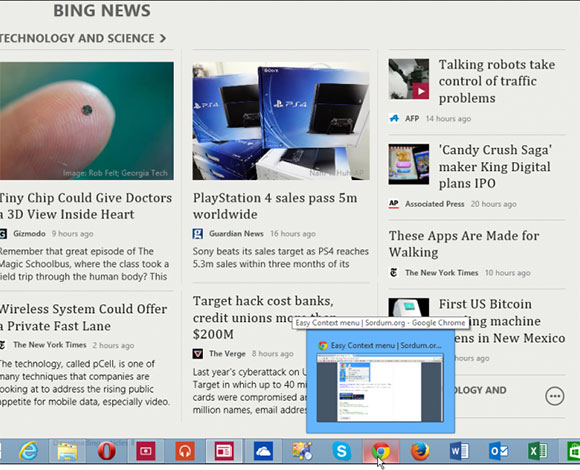
Task: Open File Explorer folder icon
Action: pyautogui.click(x=67, y=451)
